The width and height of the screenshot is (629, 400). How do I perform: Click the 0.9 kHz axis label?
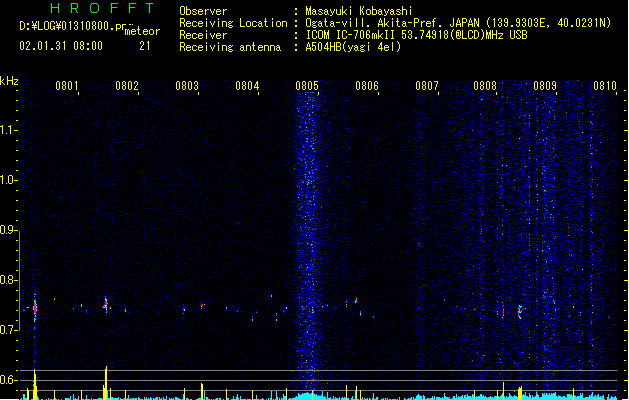(8, 230)
